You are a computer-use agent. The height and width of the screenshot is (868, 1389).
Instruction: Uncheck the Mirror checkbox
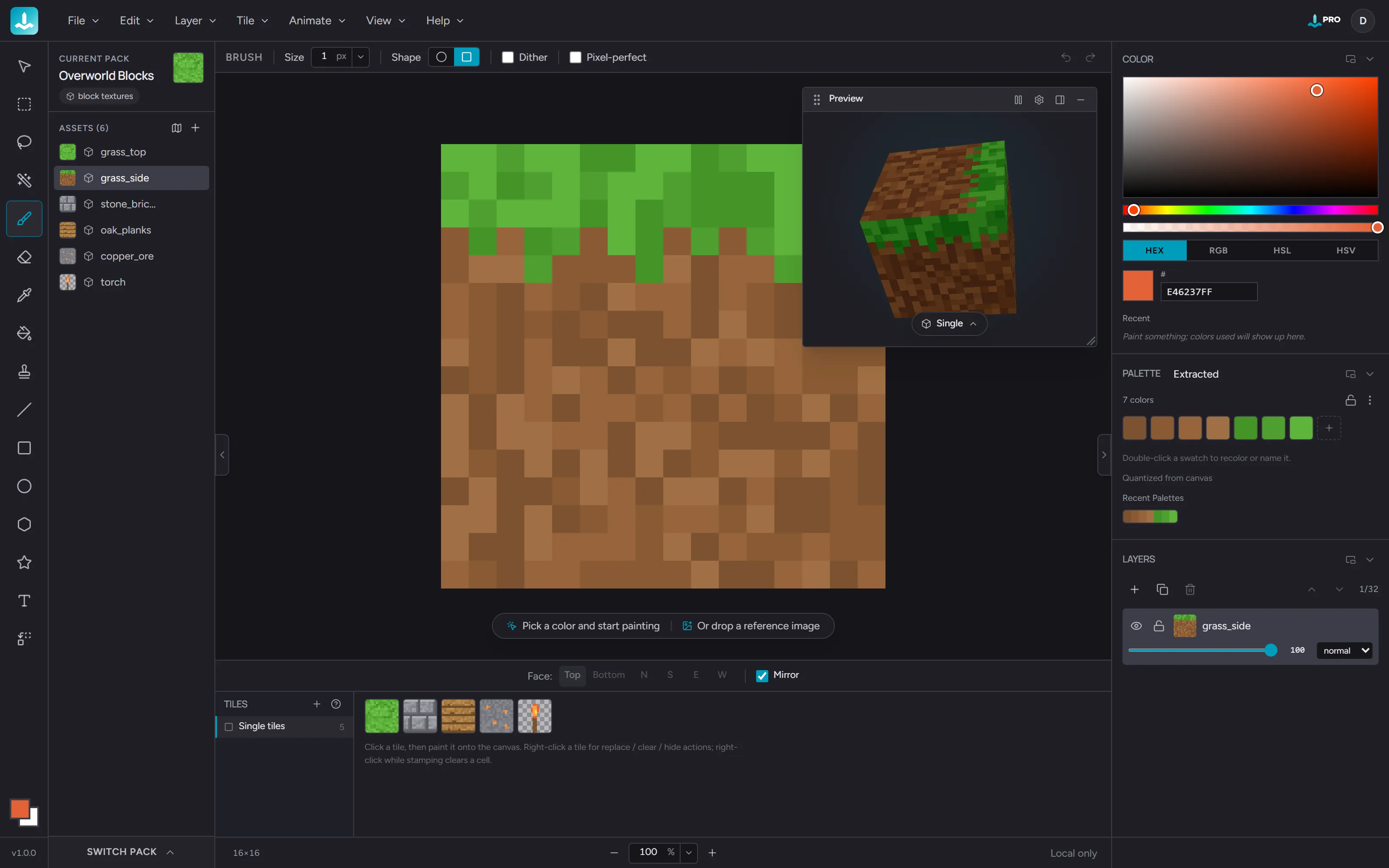762,676
